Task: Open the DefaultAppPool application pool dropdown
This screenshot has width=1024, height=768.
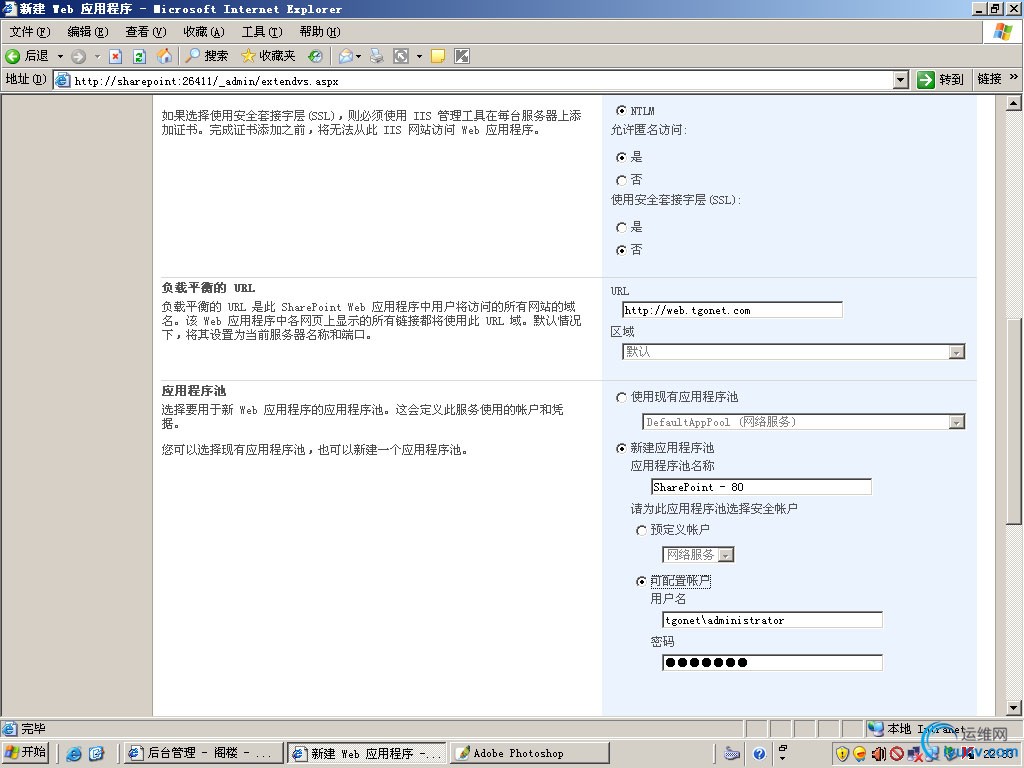Action: click(x=956, y=423)
